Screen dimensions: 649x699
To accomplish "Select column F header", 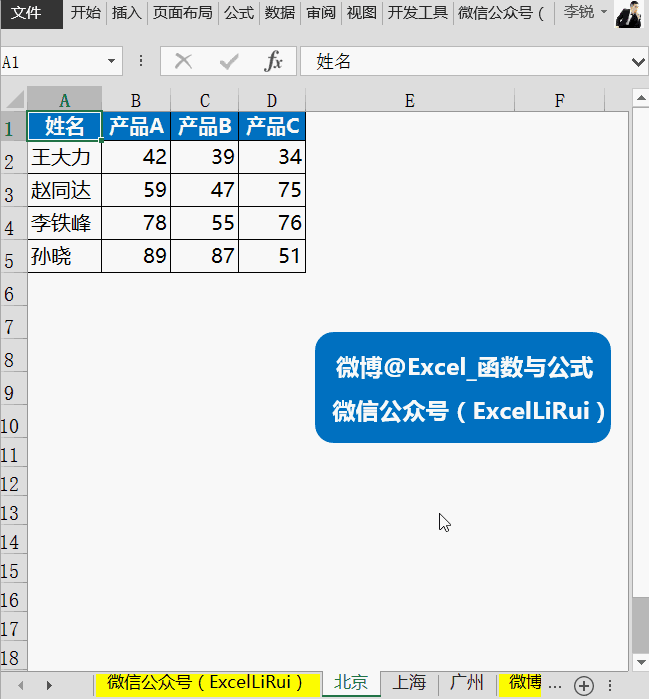I will [559, 100].
